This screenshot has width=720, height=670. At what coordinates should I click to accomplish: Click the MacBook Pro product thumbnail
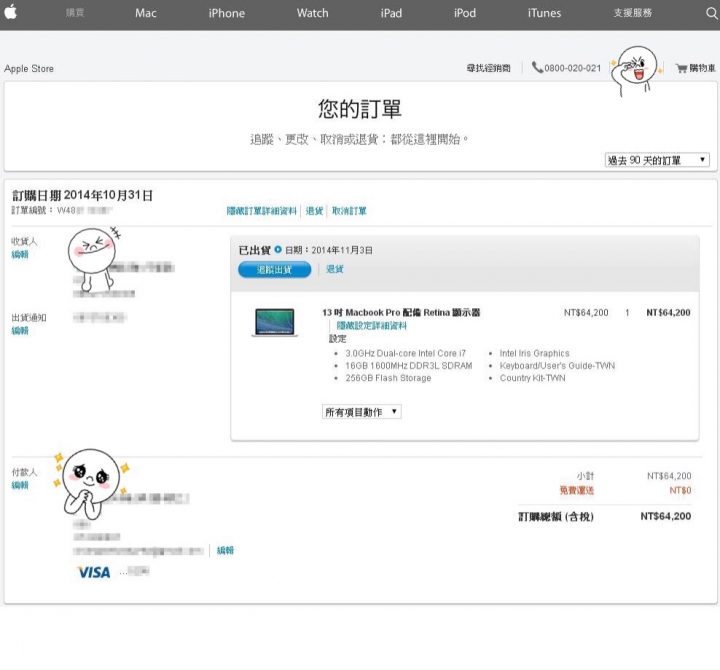click(275, 322)
